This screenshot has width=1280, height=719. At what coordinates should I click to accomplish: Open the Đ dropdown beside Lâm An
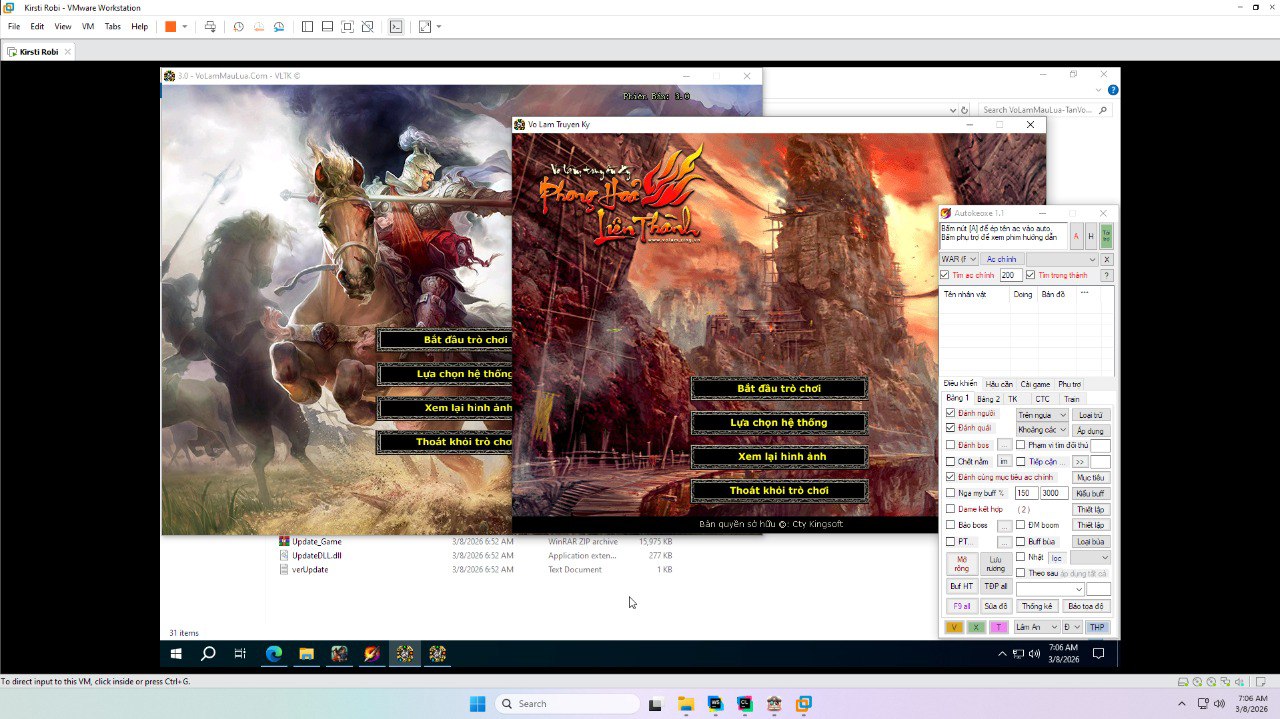click(1072, 627)
